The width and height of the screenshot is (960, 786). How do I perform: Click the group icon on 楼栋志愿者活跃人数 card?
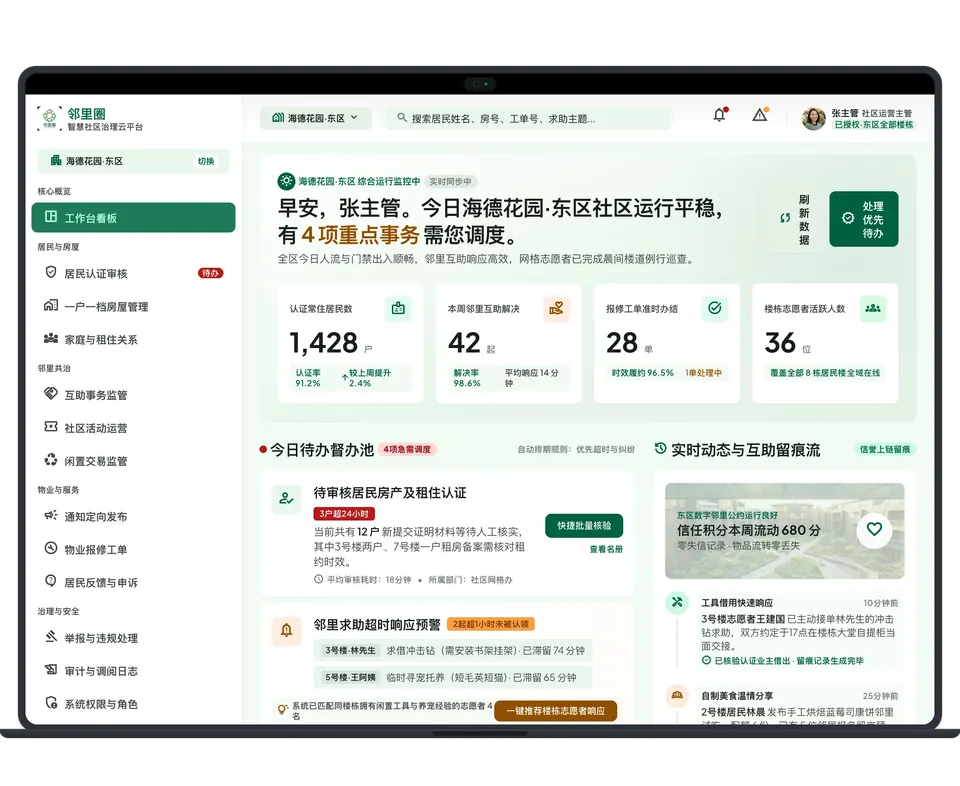(873, 309)
